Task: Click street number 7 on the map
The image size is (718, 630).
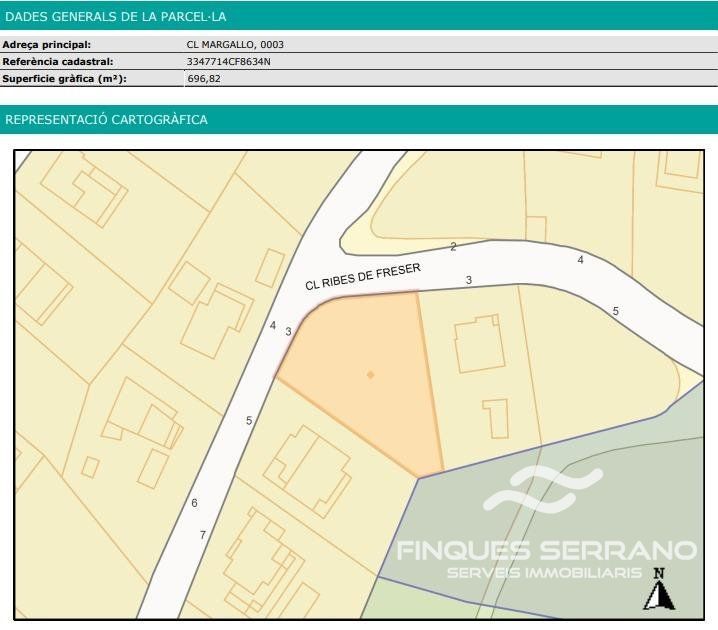Action: tap(202, 535)
